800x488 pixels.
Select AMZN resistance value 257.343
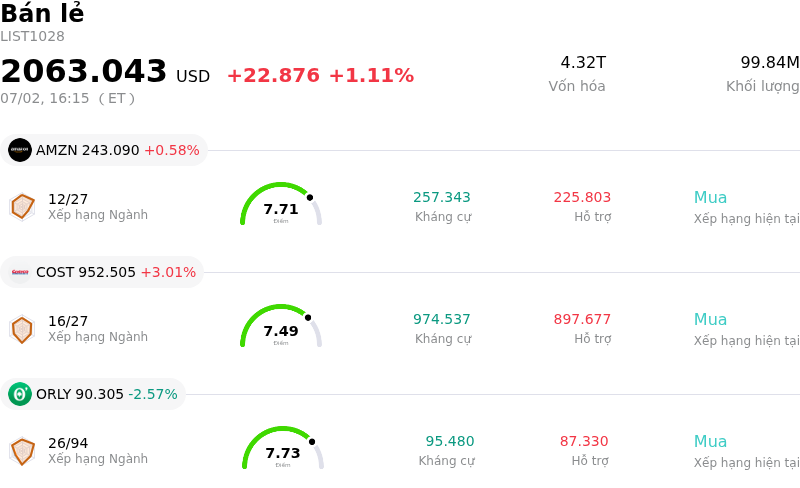pos(442,197)
